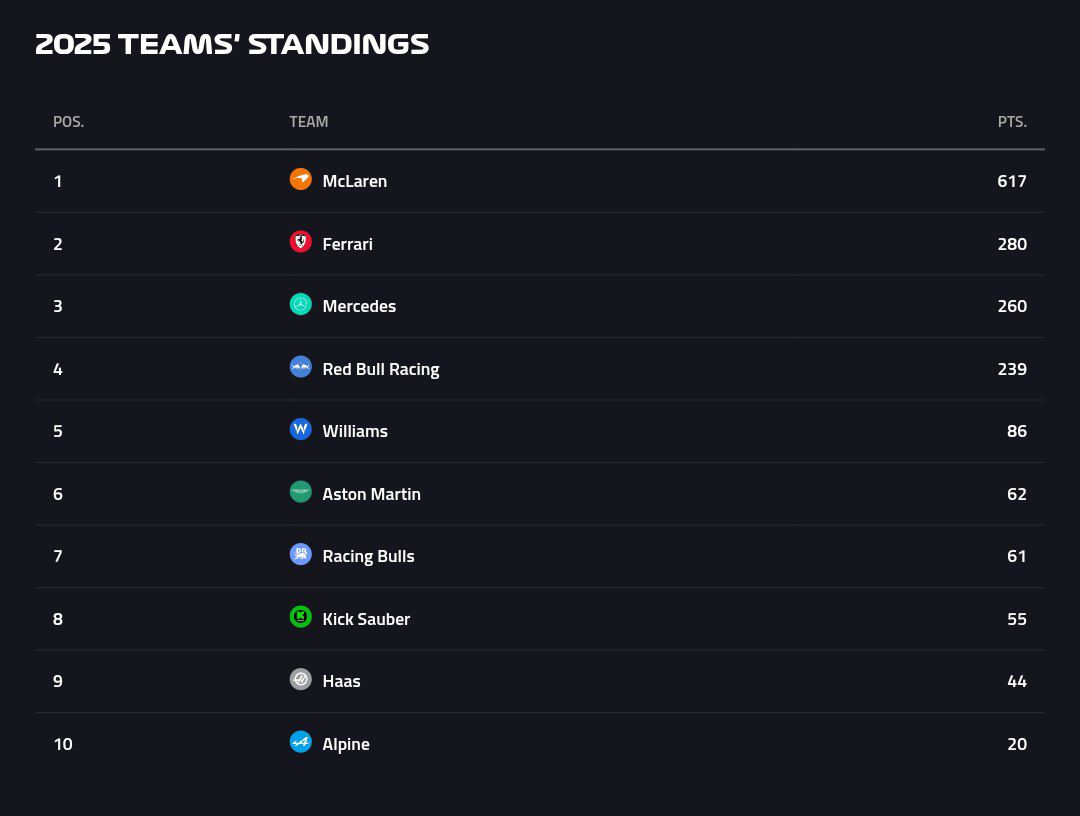This screenshot has width=1080, height=816.
Task: Click the McLaren team logo icon
Action: (300, 180)
